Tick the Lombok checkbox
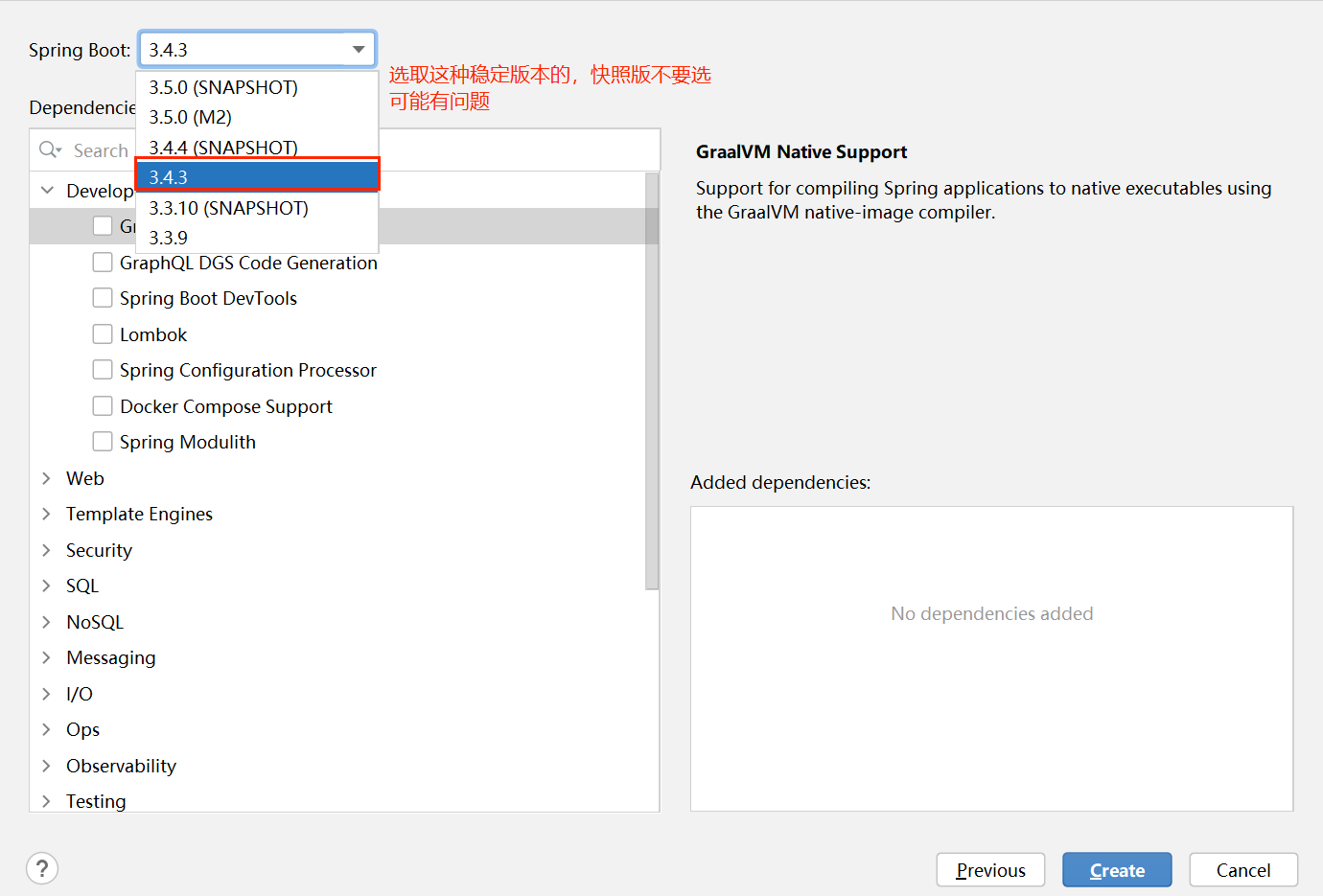The width and height of the screenshot is (1323, 896). [x=103, y=334]
